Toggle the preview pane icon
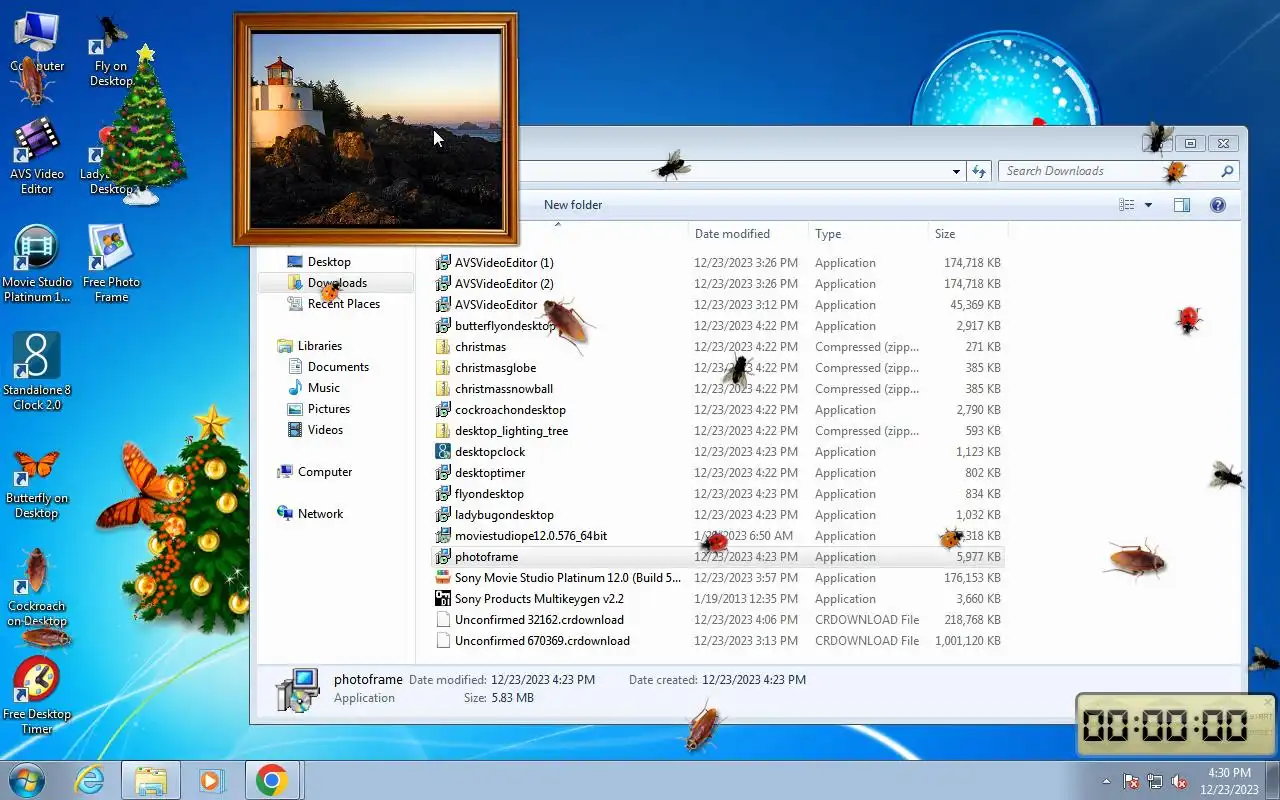1280x800 pixels. click(1181, 205)
